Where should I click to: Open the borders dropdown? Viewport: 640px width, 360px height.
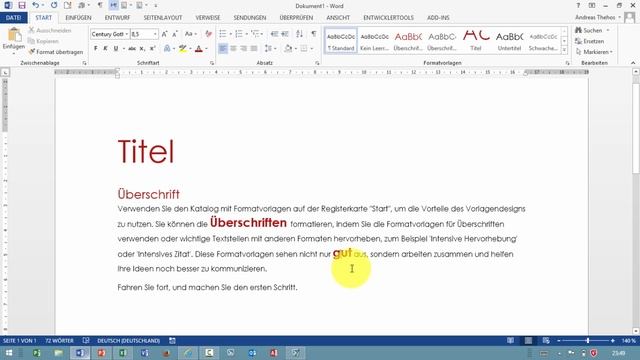click(x=312, y=49)
